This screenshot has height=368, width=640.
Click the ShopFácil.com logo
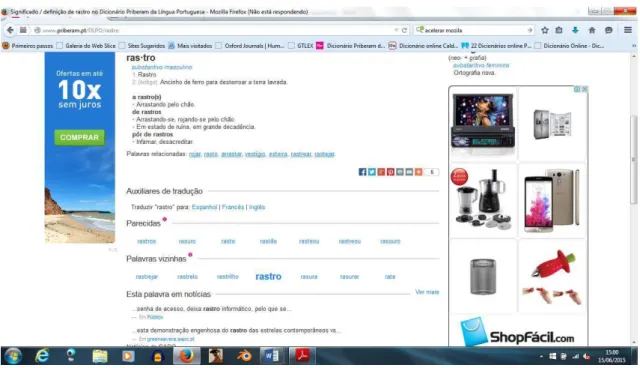[518, 333]
